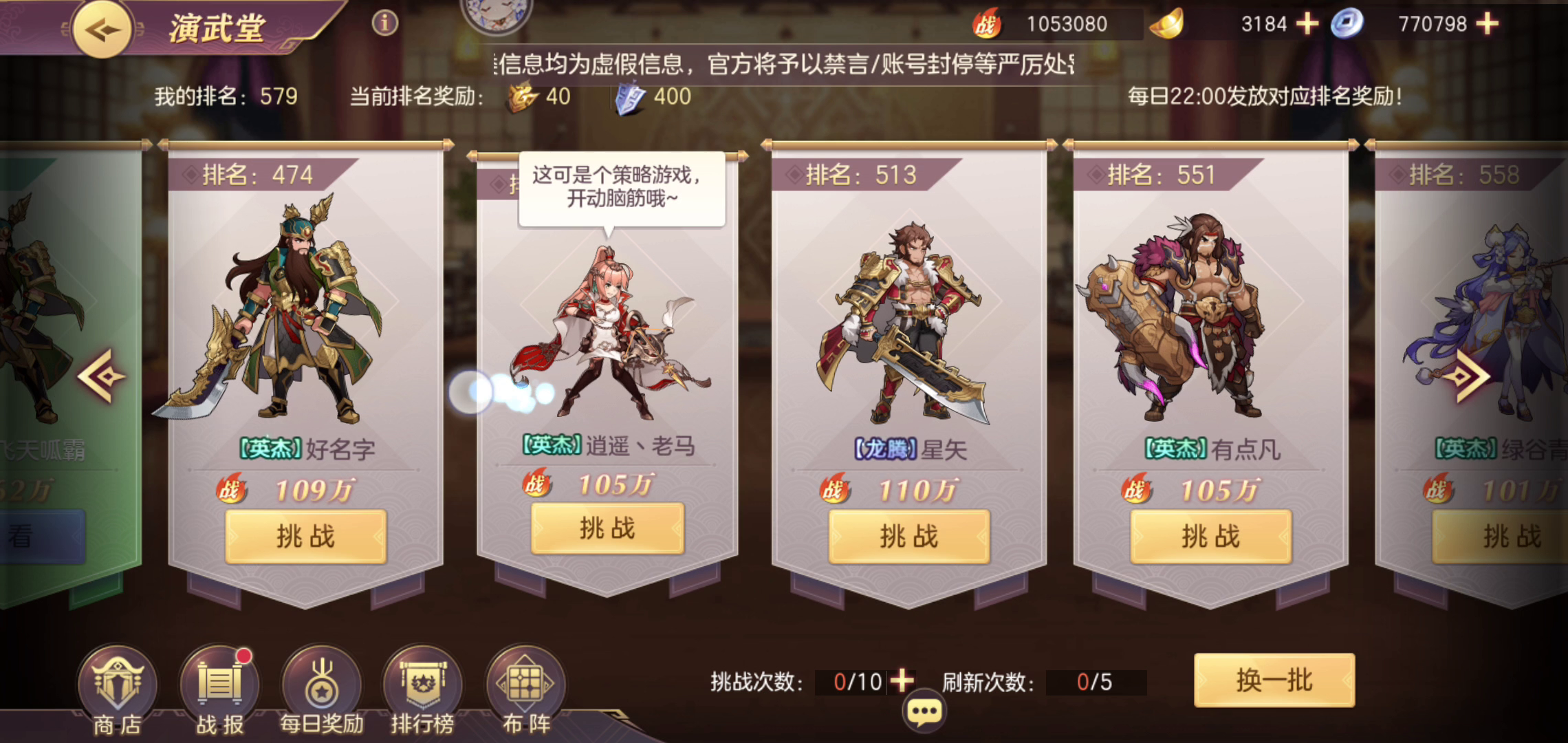Add more challenge attempts with plus
This screenshot has height=743, width=1568.
[902, 681]
